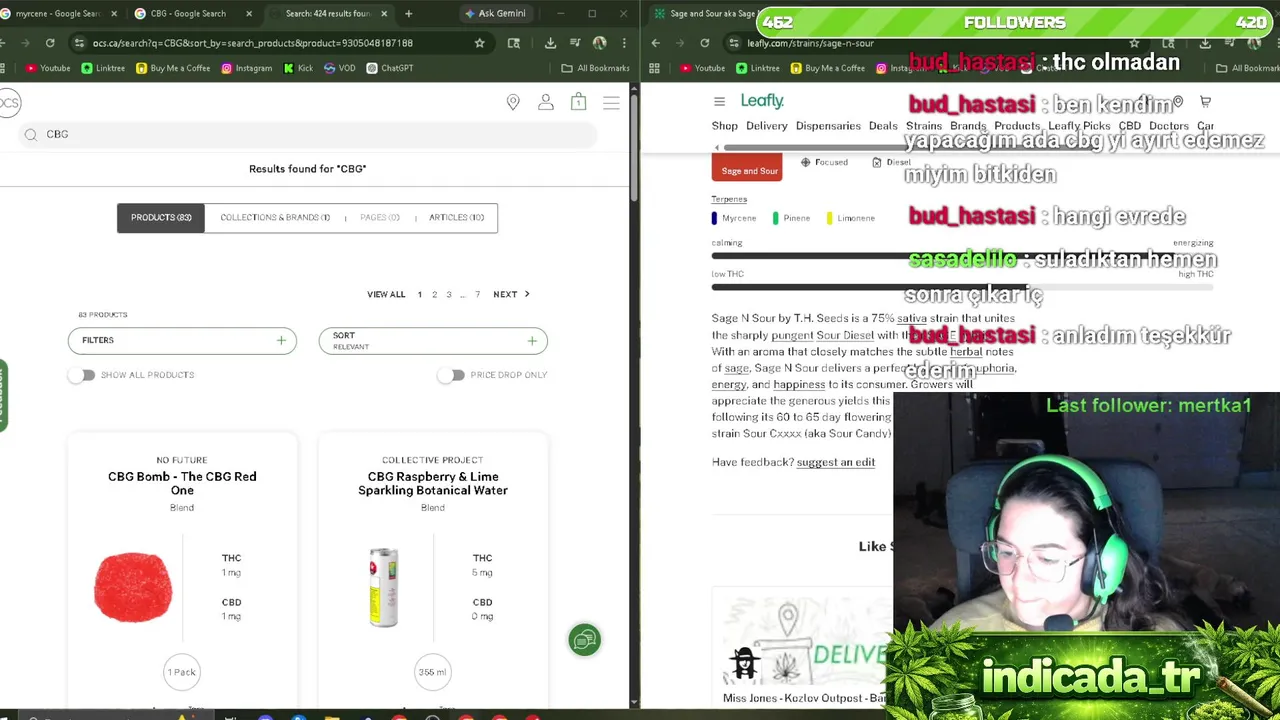Click the Sage and Sour red tag

(x=749, y=170)
